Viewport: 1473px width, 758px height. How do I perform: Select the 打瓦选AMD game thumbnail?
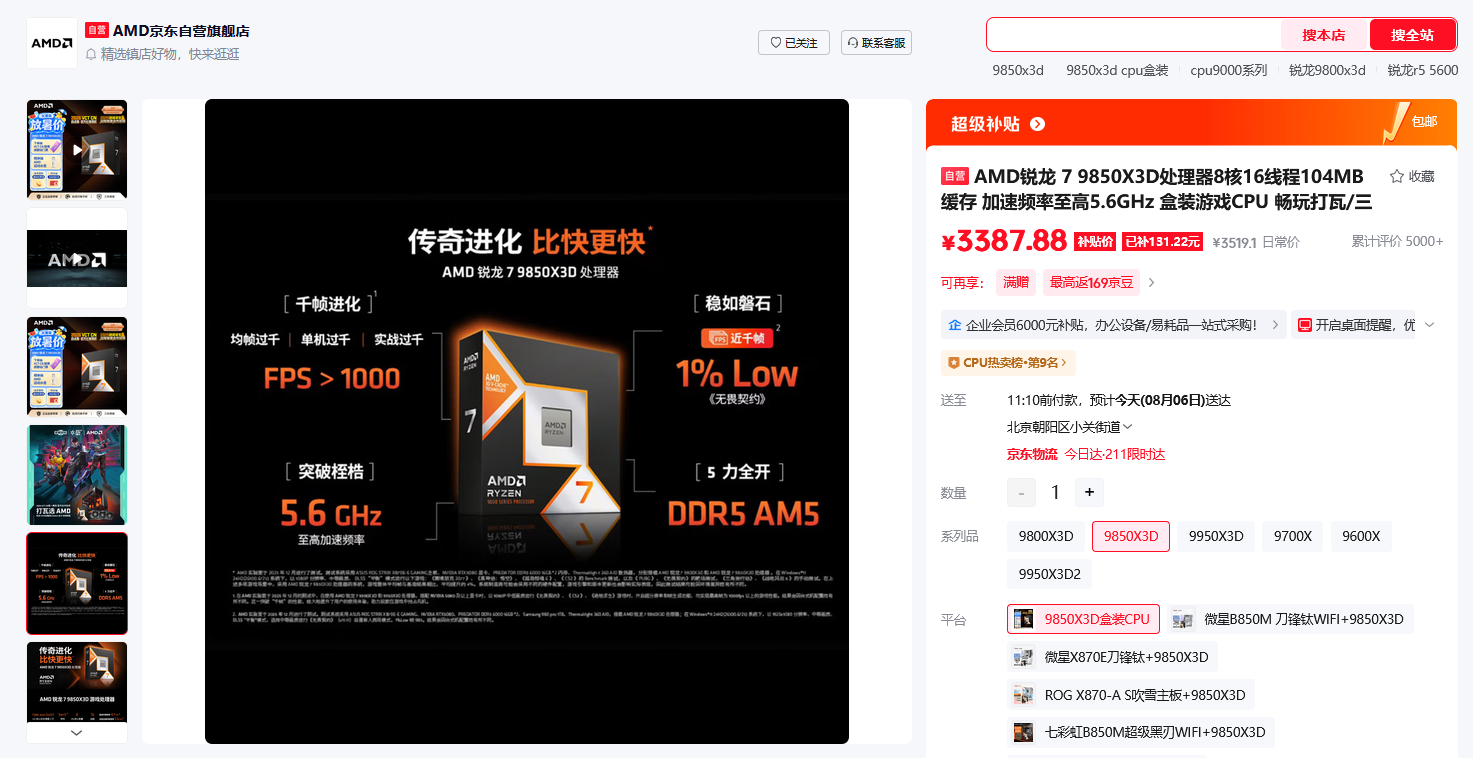click(77, 475)
